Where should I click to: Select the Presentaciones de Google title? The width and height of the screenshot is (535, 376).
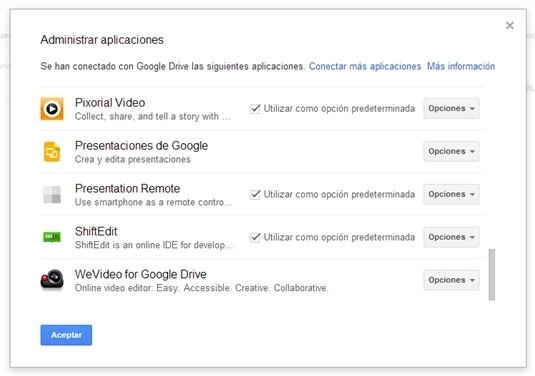(141, 146)
